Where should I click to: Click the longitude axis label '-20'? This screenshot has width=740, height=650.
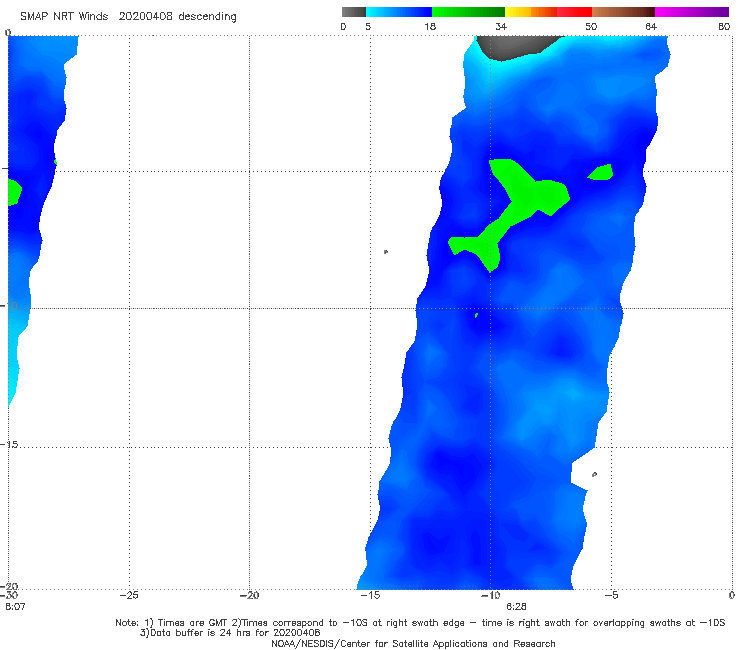(249, 595)
